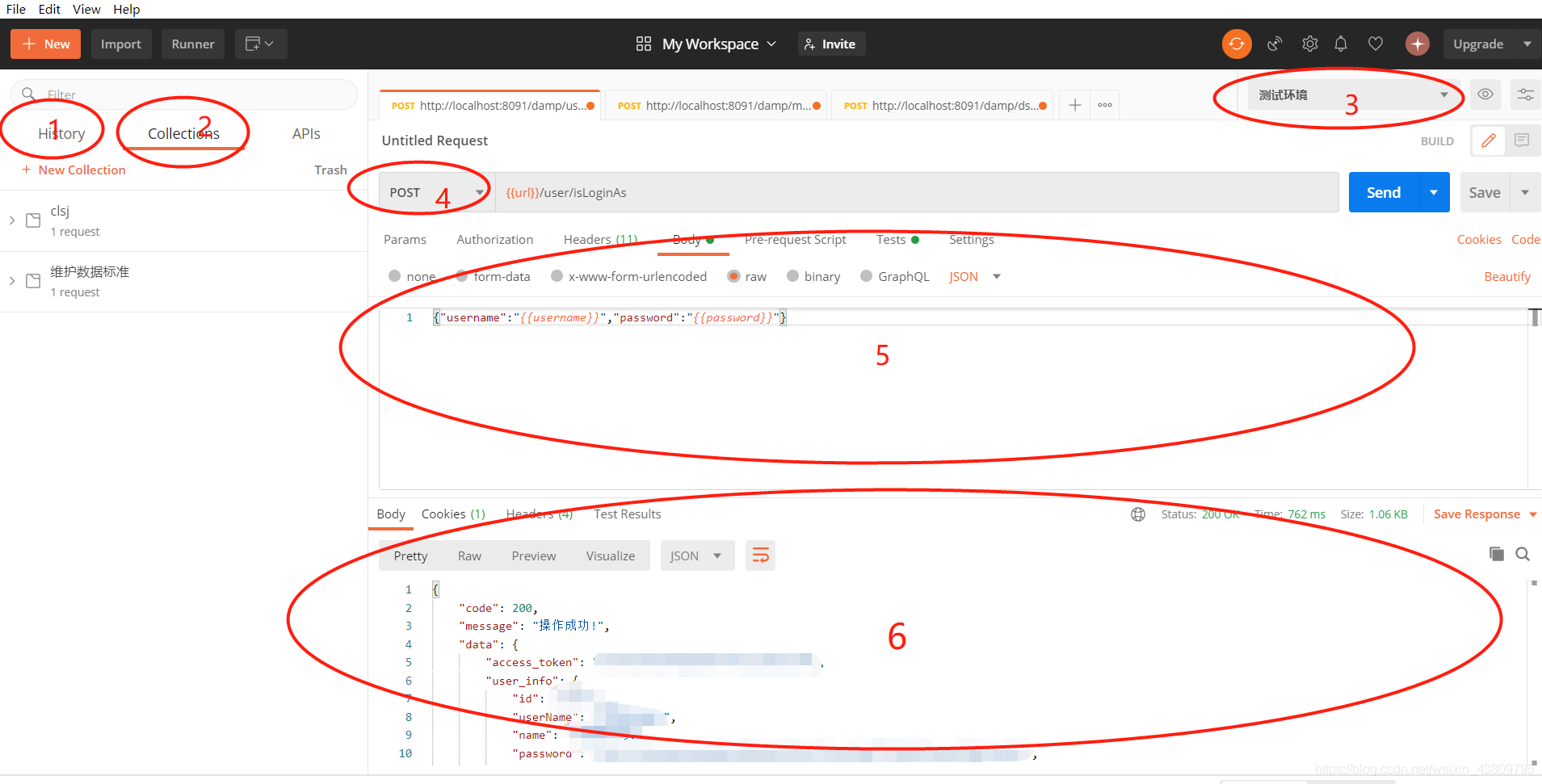Open the Pre-request Script tab
1542x784 pixels.
pos(795,239)
